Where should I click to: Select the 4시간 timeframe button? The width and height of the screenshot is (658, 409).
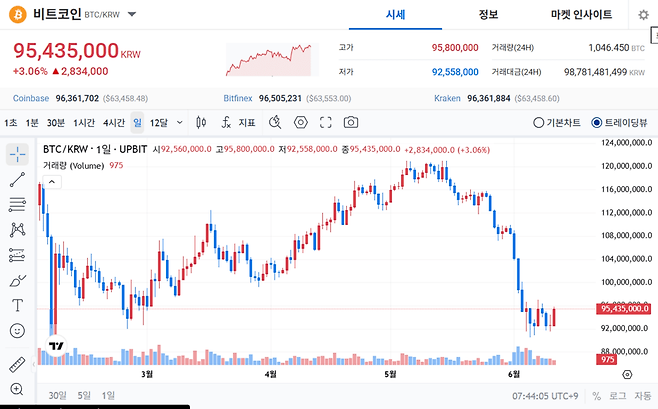coord(114,122)
